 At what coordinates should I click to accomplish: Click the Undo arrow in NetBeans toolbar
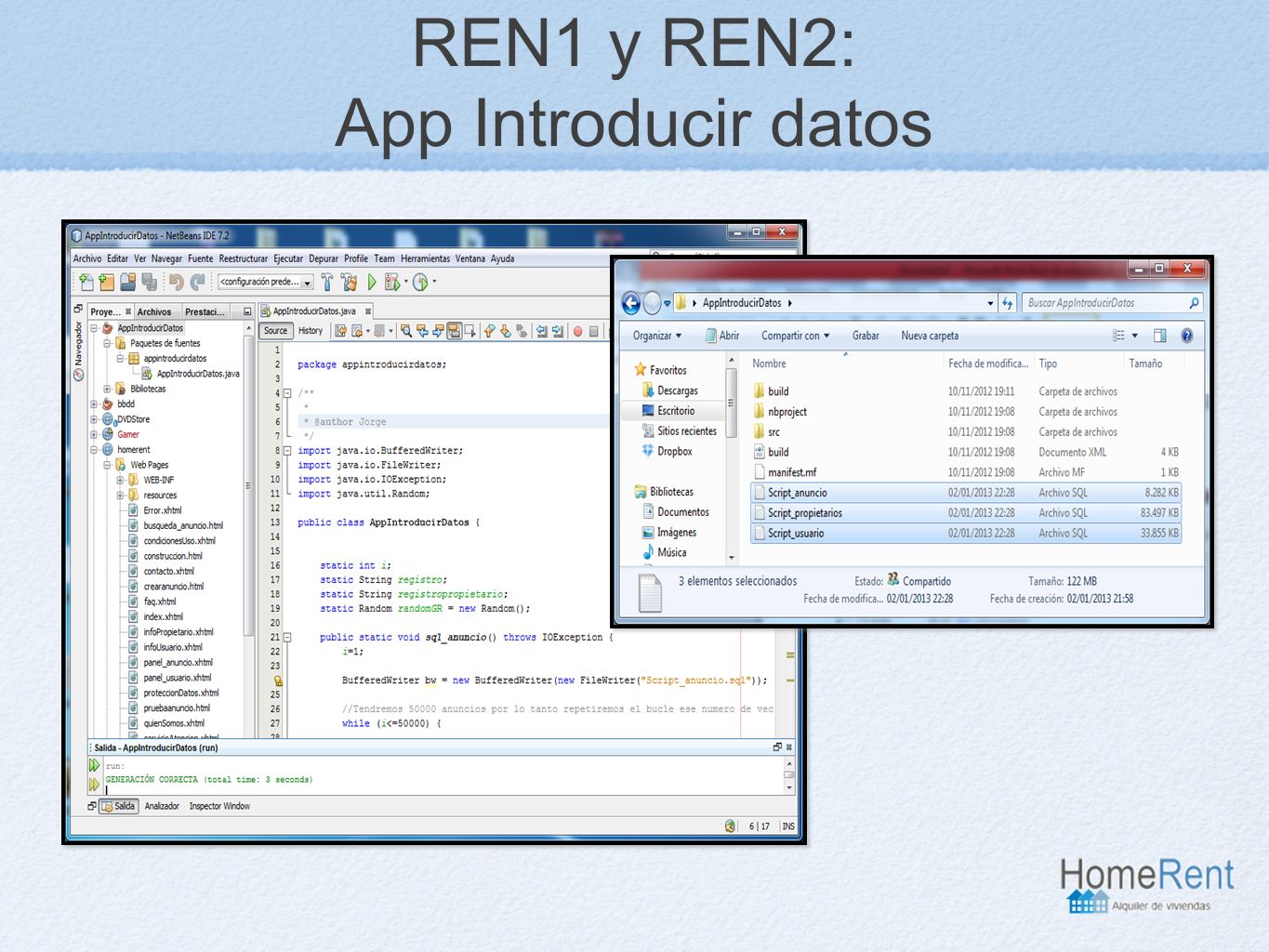[176, 282]
